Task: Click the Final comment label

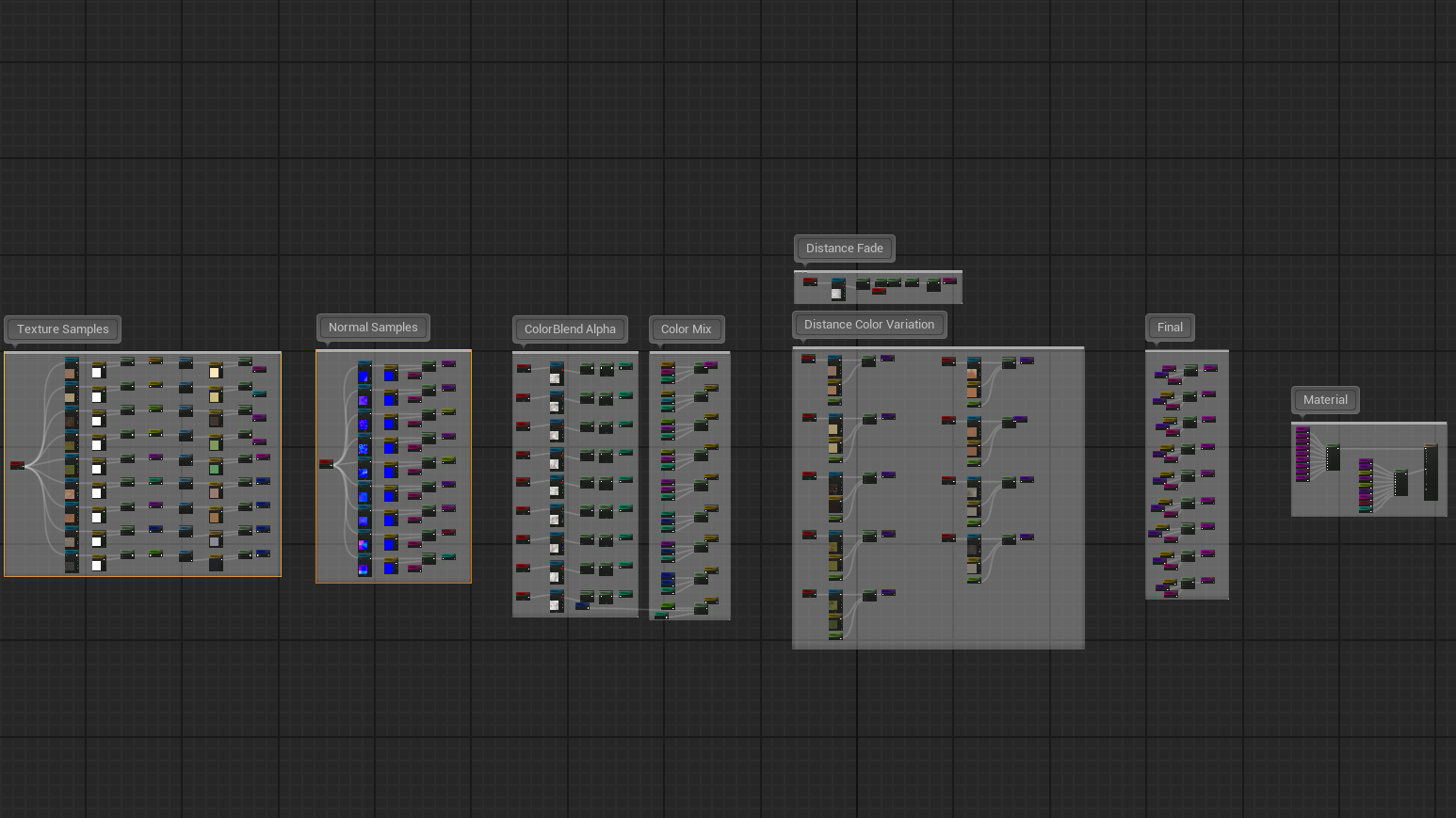Action: tap(1169, 328)
